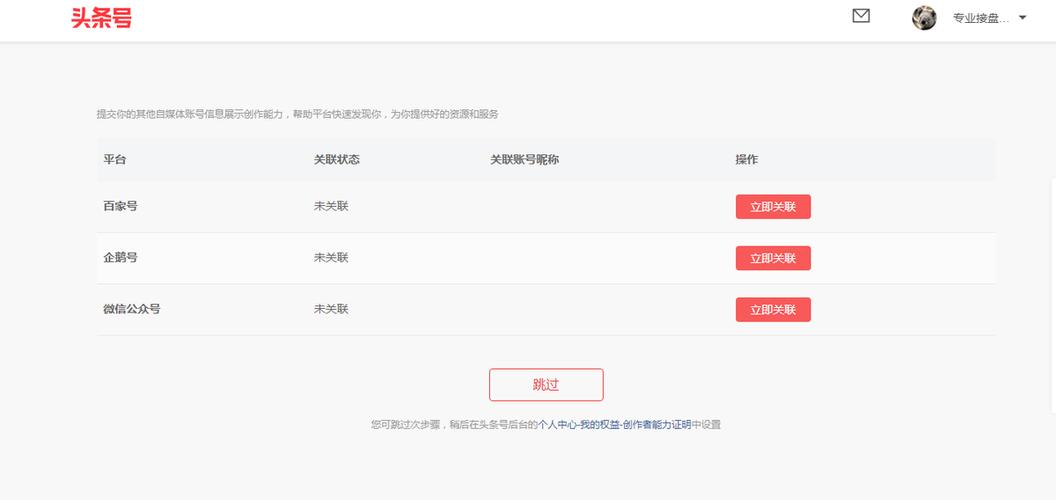Click 未关联 status in 企鹅号 row
This screenshot has height=500, width=1056.
pyautogui.click(x=331, y=257)
